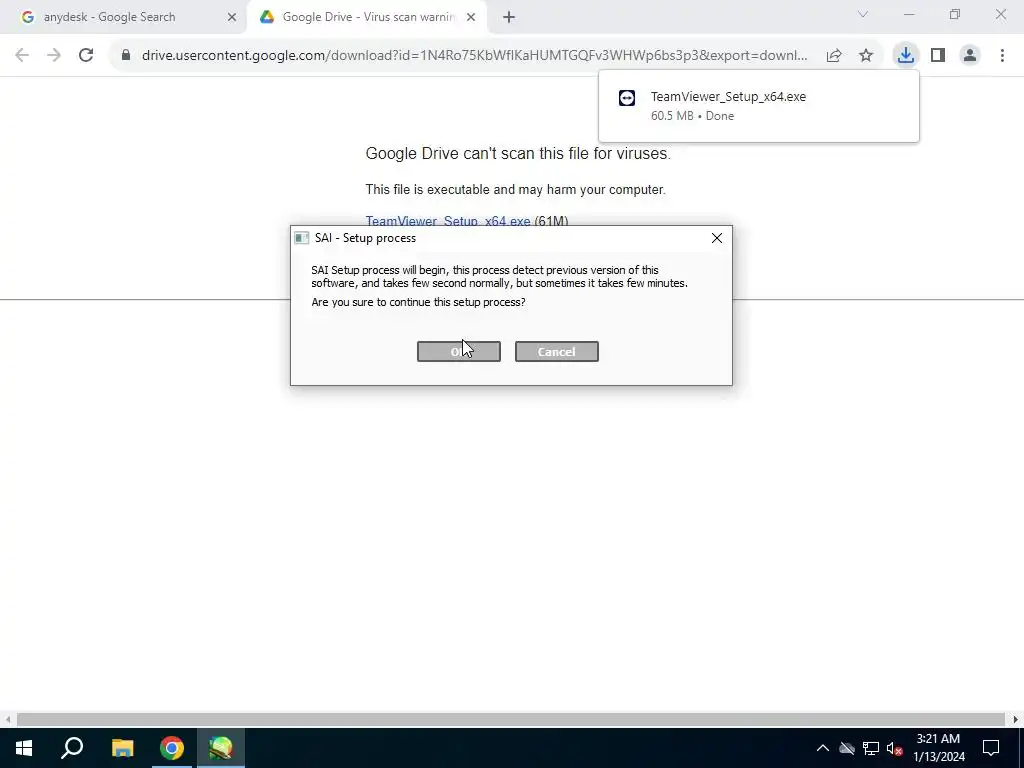This screenshot has height=768, width=1024.
Task: Click the muted volume tray icon
Action: tap(895, 748)
